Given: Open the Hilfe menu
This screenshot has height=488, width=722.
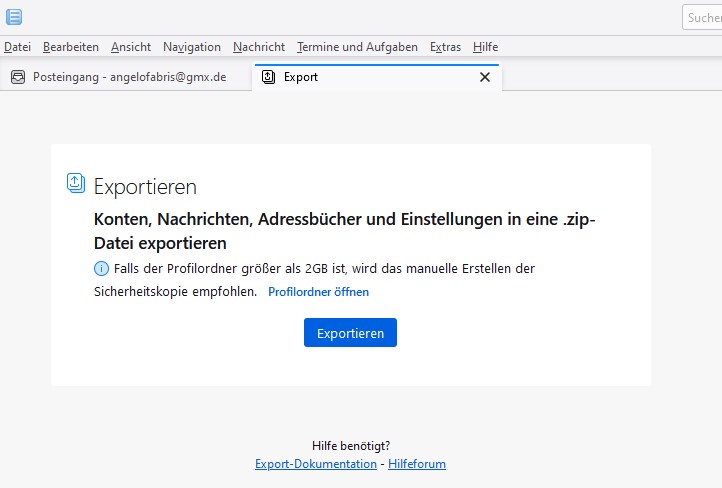Looking at the screenshot, I should [x=485, y=47].
